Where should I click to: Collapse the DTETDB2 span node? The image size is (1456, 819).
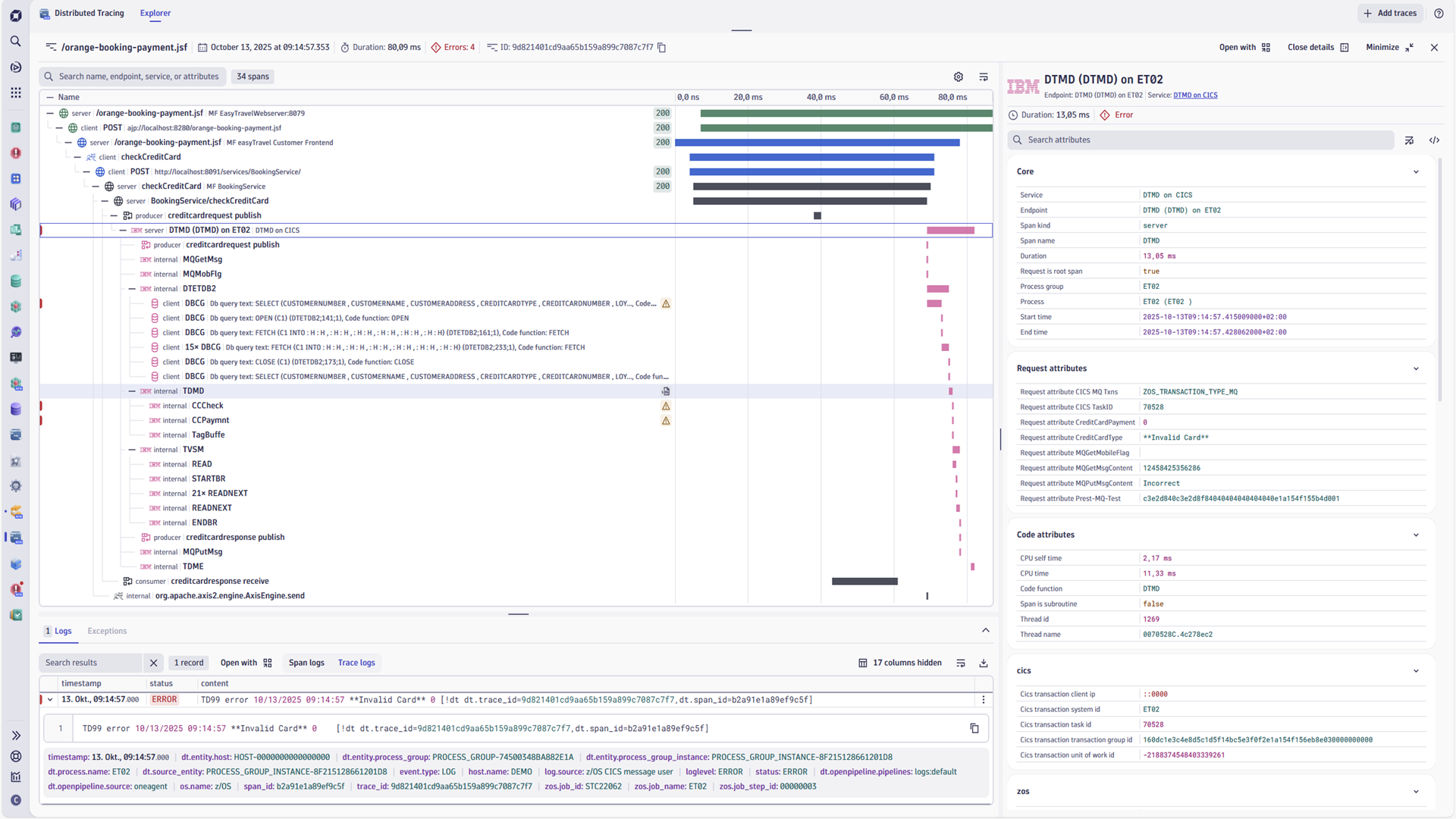click(x=132, y=289)
